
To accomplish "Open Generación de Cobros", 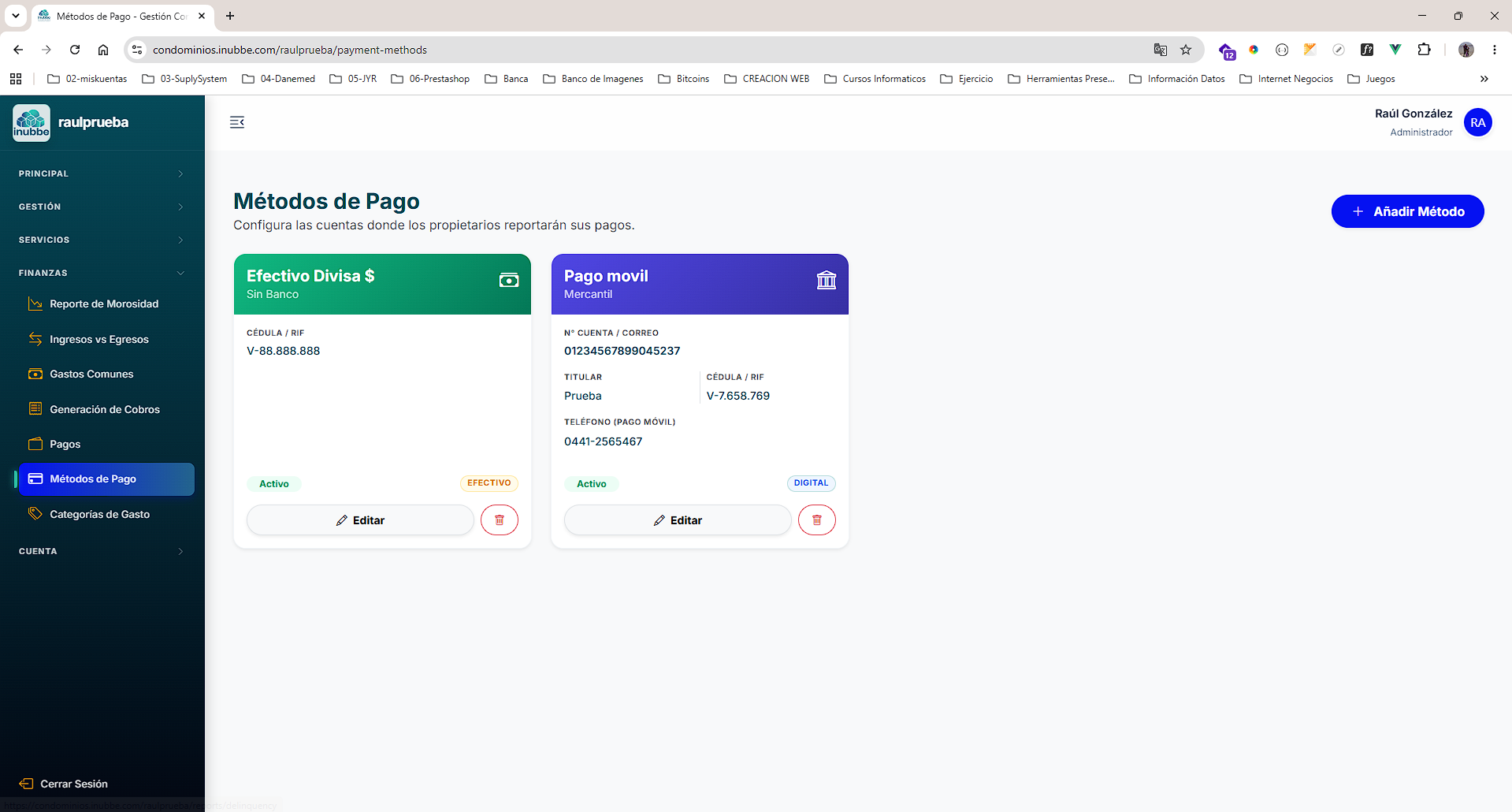I will 104,409.
